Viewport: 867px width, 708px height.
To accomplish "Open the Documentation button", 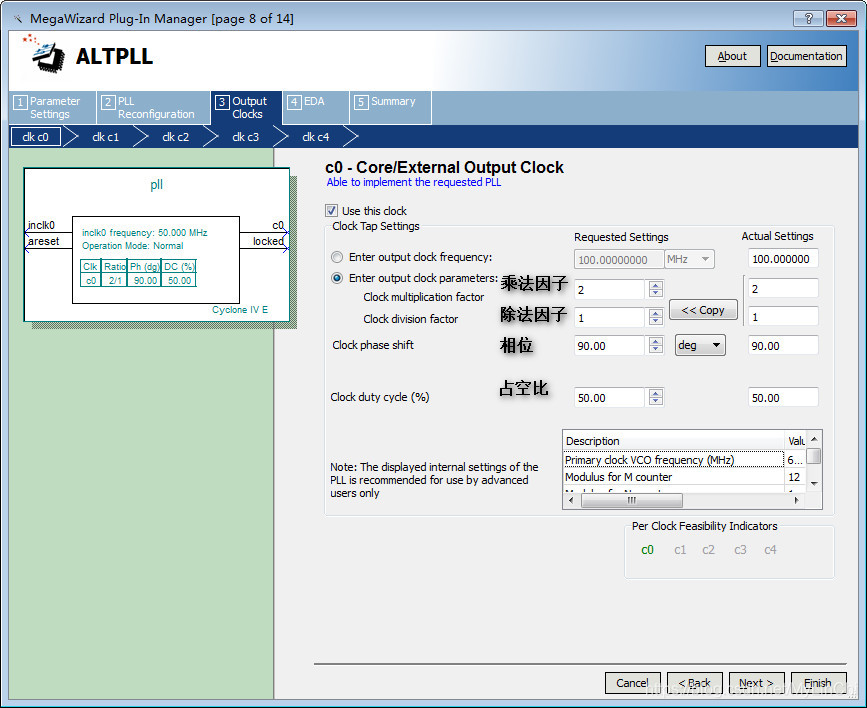I will pos(806,56).
